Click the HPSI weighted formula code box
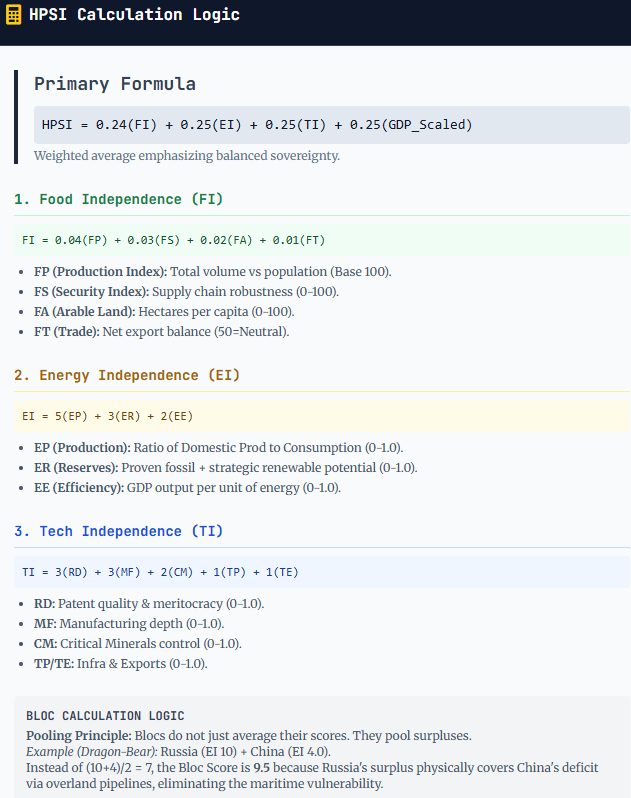631x798 pixels. [x=257, y=125]
